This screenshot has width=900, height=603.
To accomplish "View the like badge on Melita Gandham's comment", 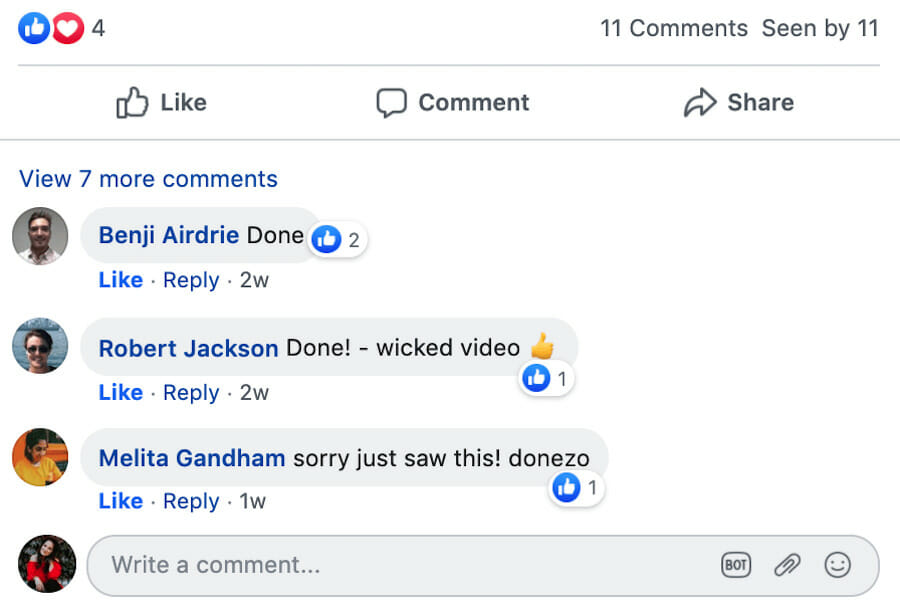I will tap(576, 488).
